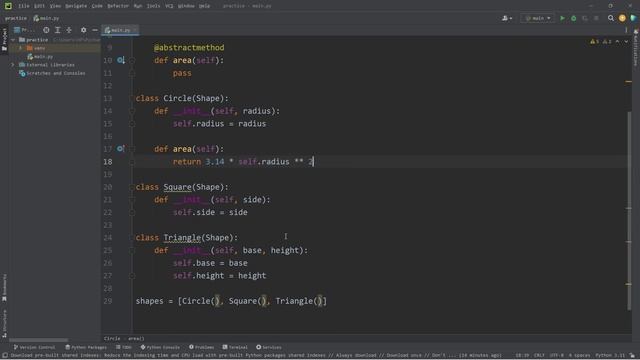Fold the area method at line 10
The height and width of the screenshot is (360, 640).
click(x=132, y=60)
